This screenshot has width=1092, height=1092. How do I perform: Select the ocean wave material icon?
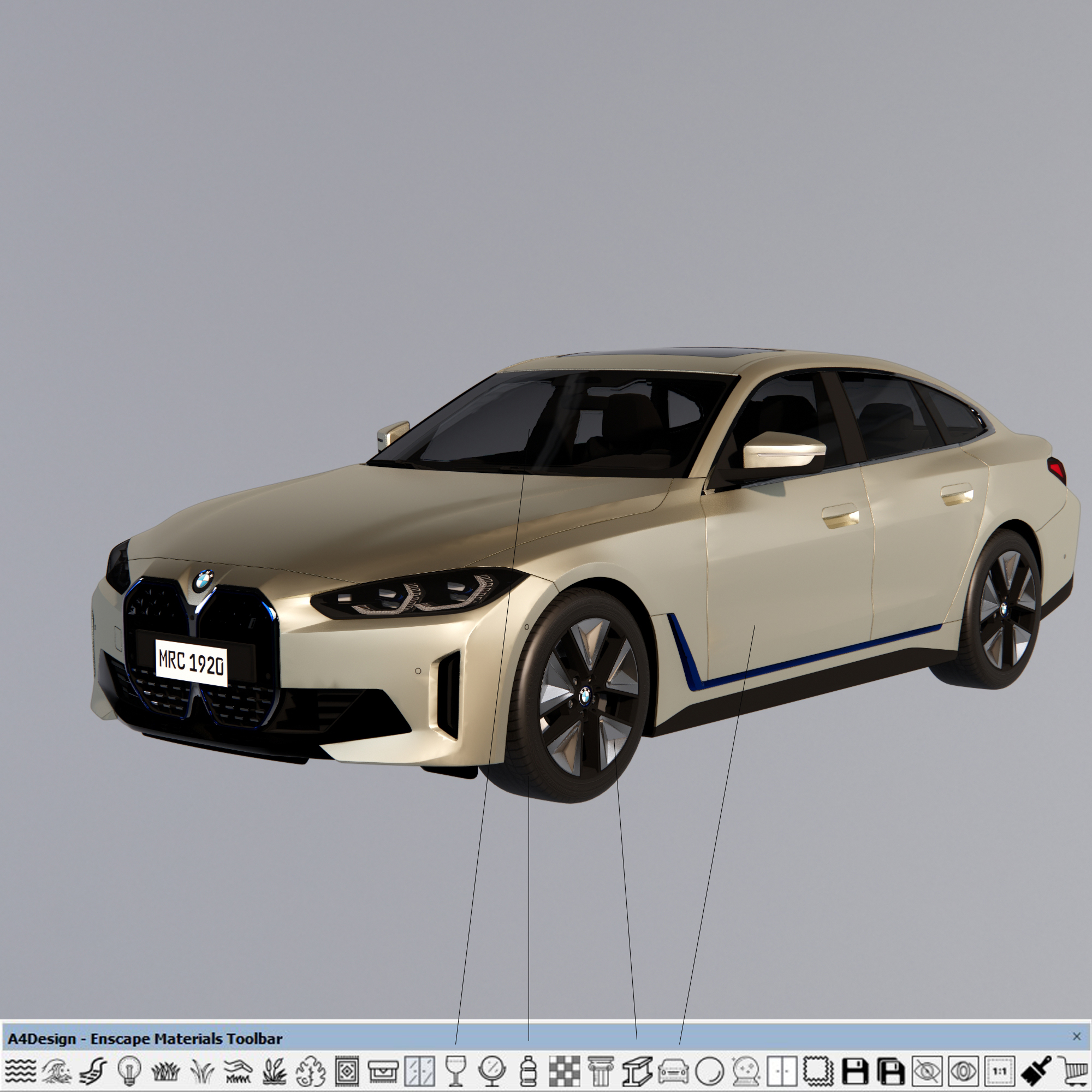[x=58, y=1071]
